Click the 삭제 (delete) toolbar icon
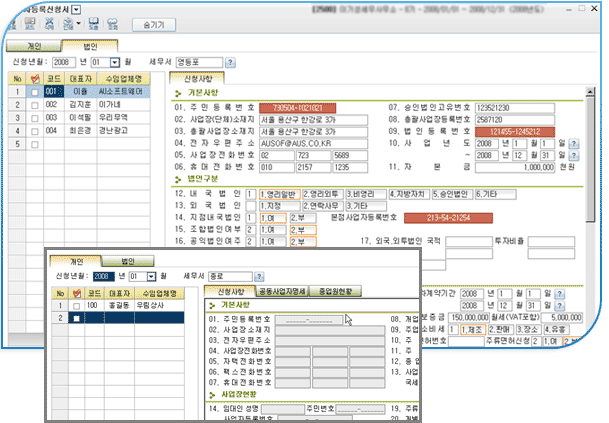 pos(49,24)
